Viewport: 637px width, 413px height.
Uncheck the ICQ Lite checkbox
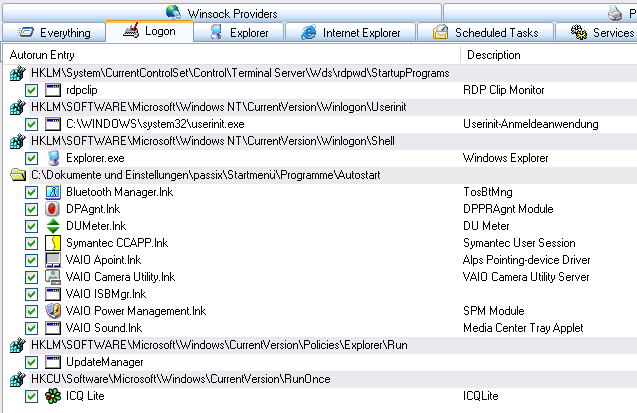(32, 396)
